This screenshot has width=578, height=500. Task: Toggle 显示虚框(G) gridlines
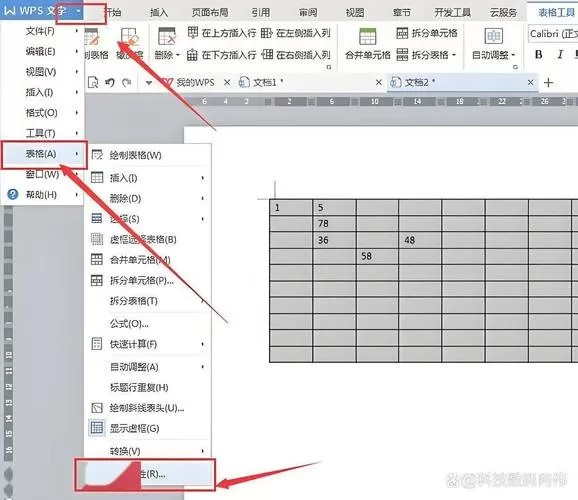click(135, 428)
